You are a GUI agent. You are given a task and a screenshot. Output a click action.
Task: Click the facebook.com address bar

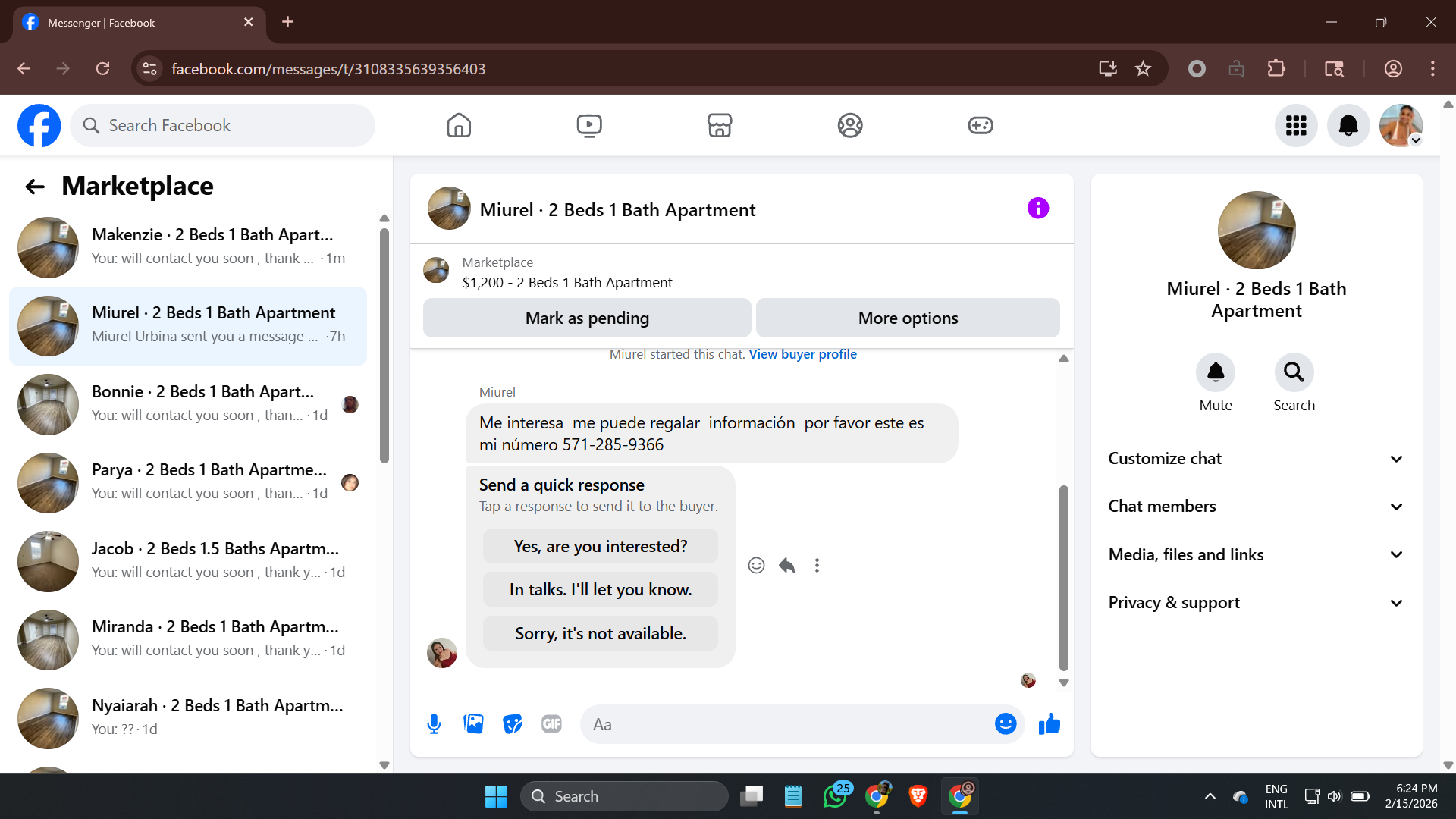[x=622, y=69]
